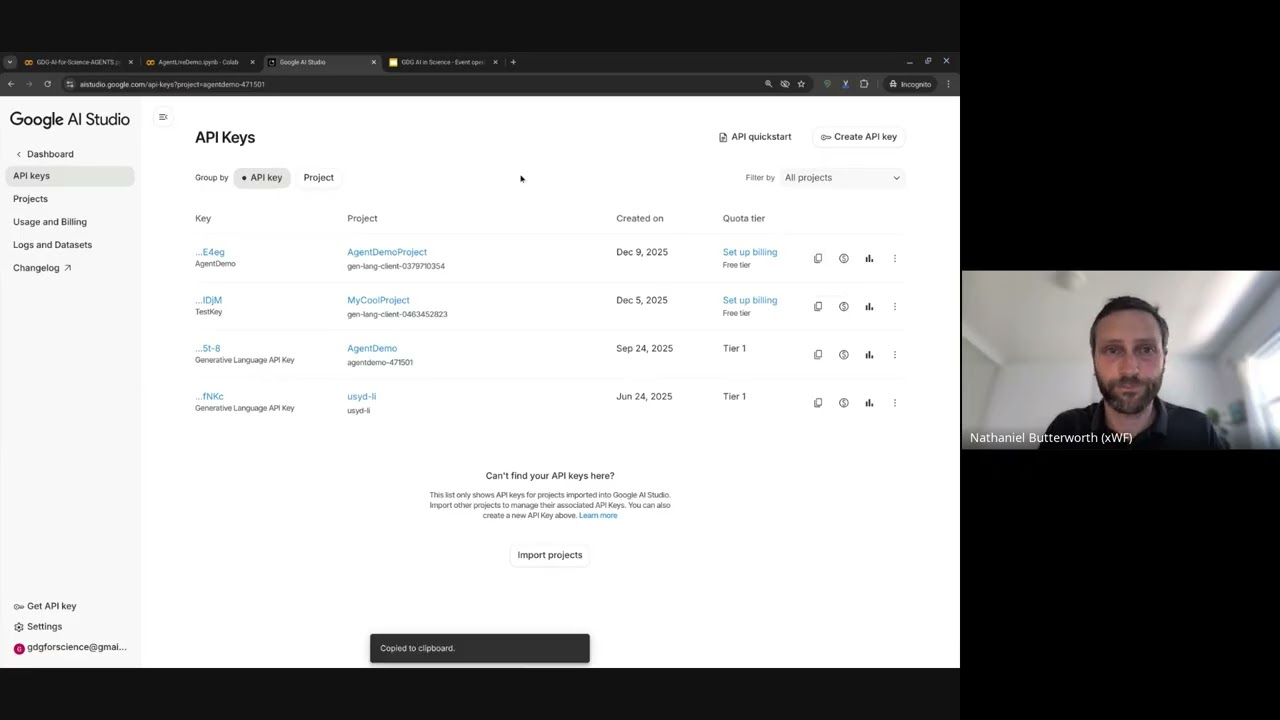Open more options for the ...fNKc key

pyautogui.click(x=895, y=403)
